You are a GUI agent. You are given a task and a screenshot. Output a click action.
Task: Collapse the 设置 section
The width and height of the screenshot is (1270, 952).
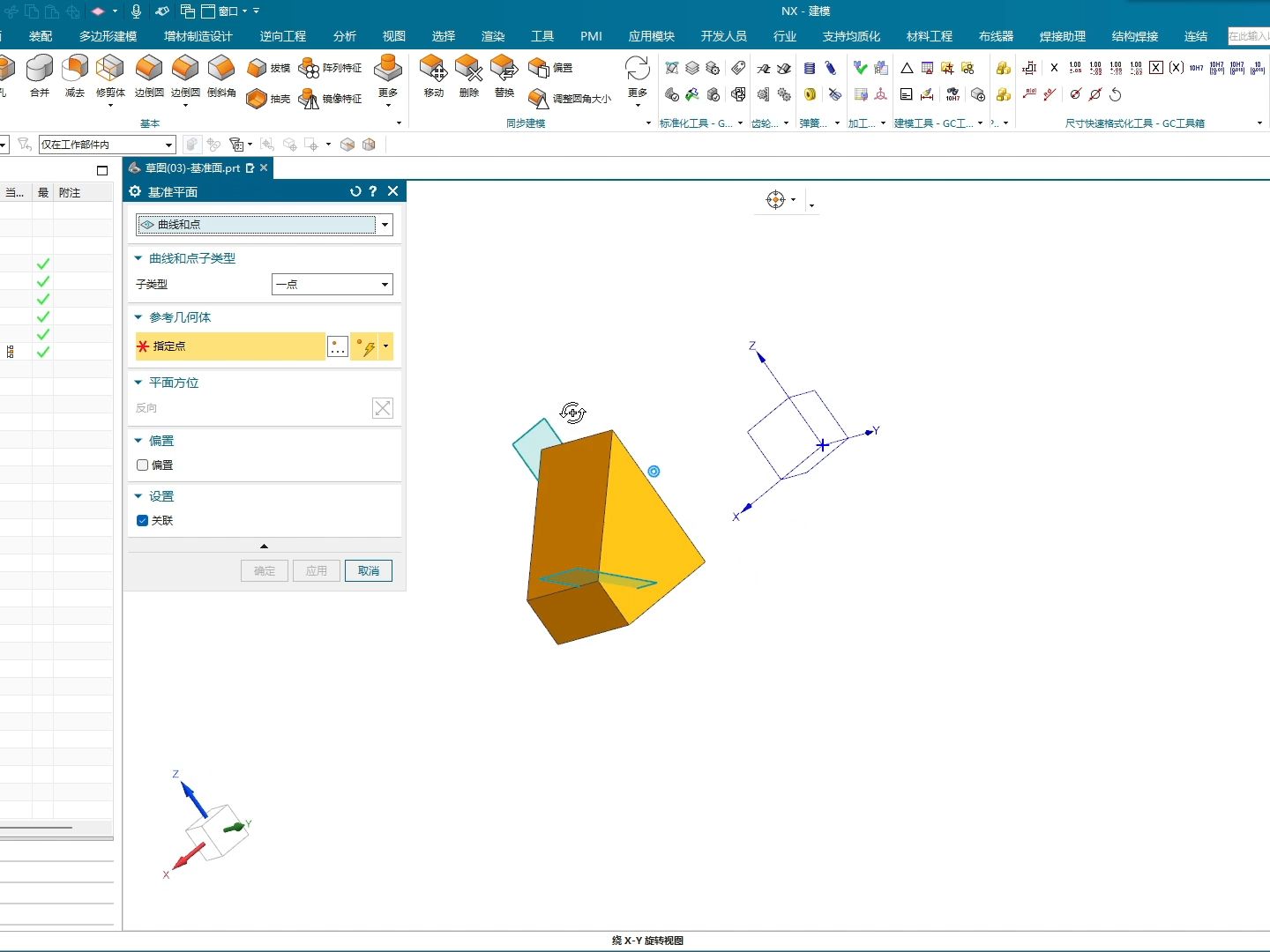coord(138,496)
